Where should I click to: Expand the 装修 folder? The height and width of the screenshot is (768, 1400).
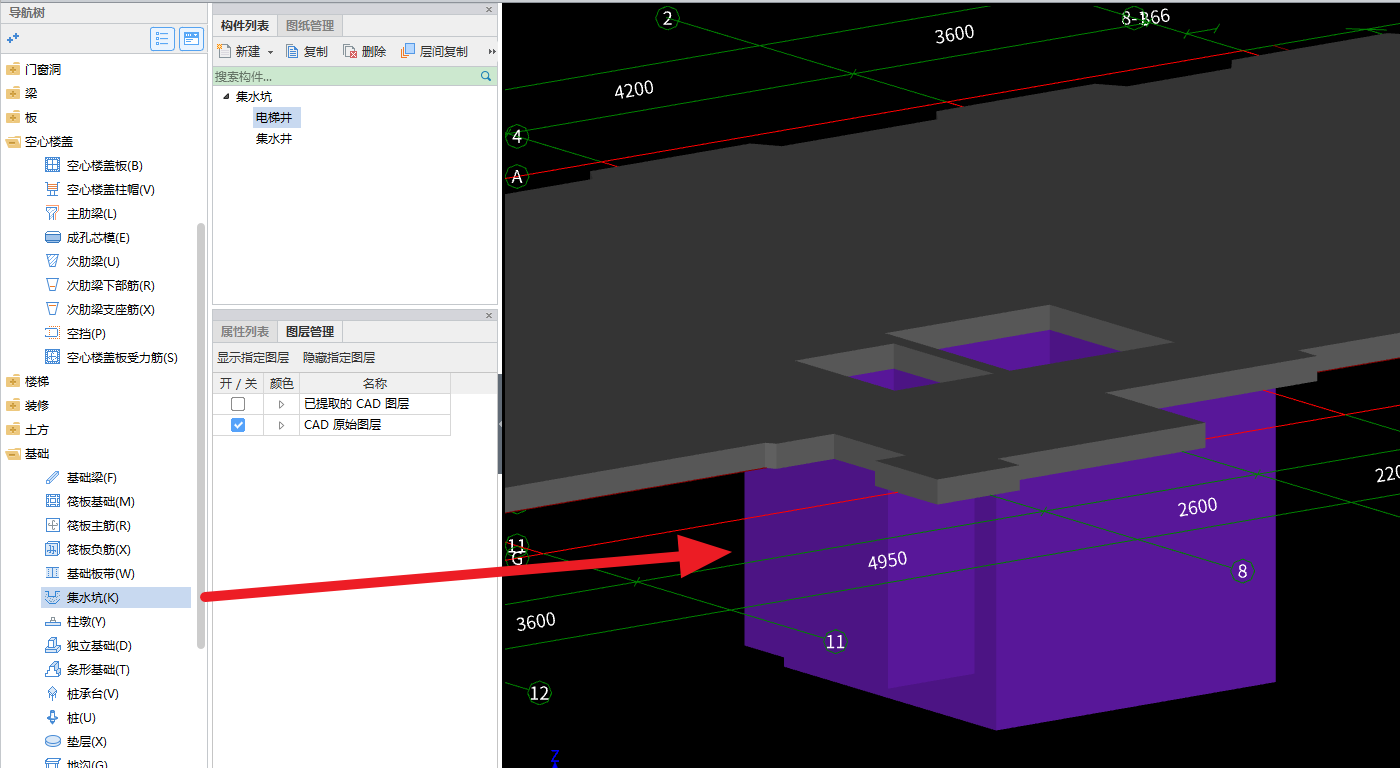point(13,405)
